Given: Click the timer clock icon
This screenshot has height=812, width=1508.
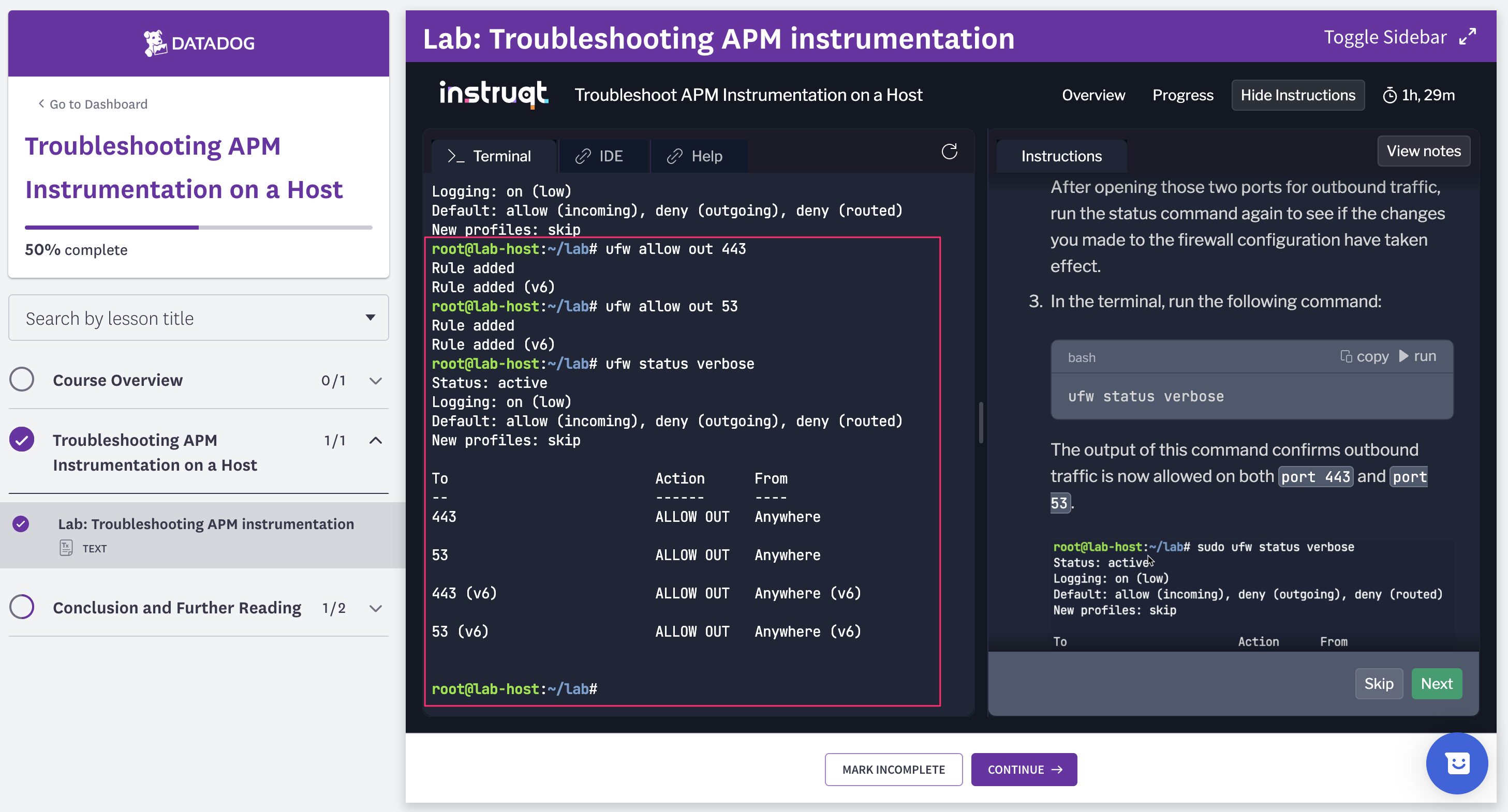Looking at the screenshot, I should 1389,95.
